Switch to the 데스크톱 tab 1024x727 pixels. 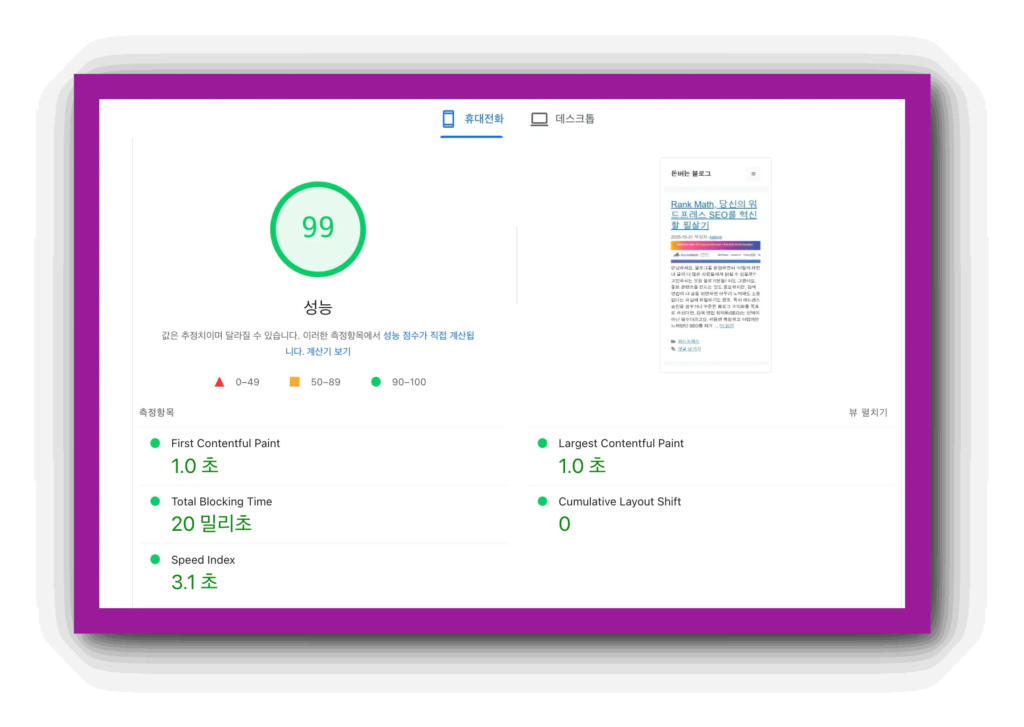574,119
